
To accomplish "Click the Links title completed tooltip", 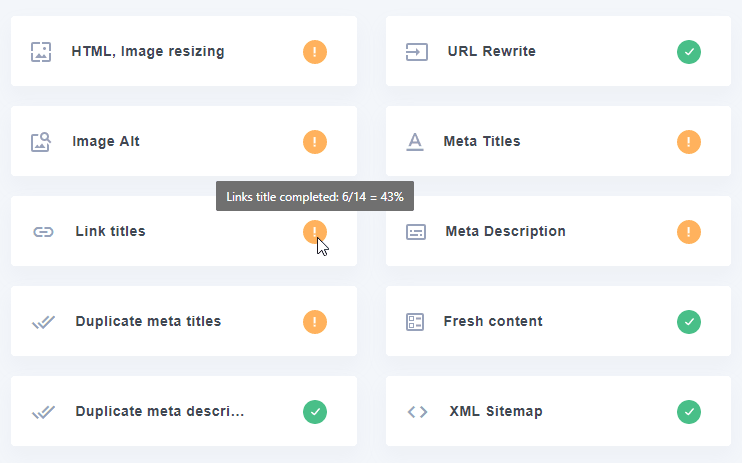I will click(315, 197).
